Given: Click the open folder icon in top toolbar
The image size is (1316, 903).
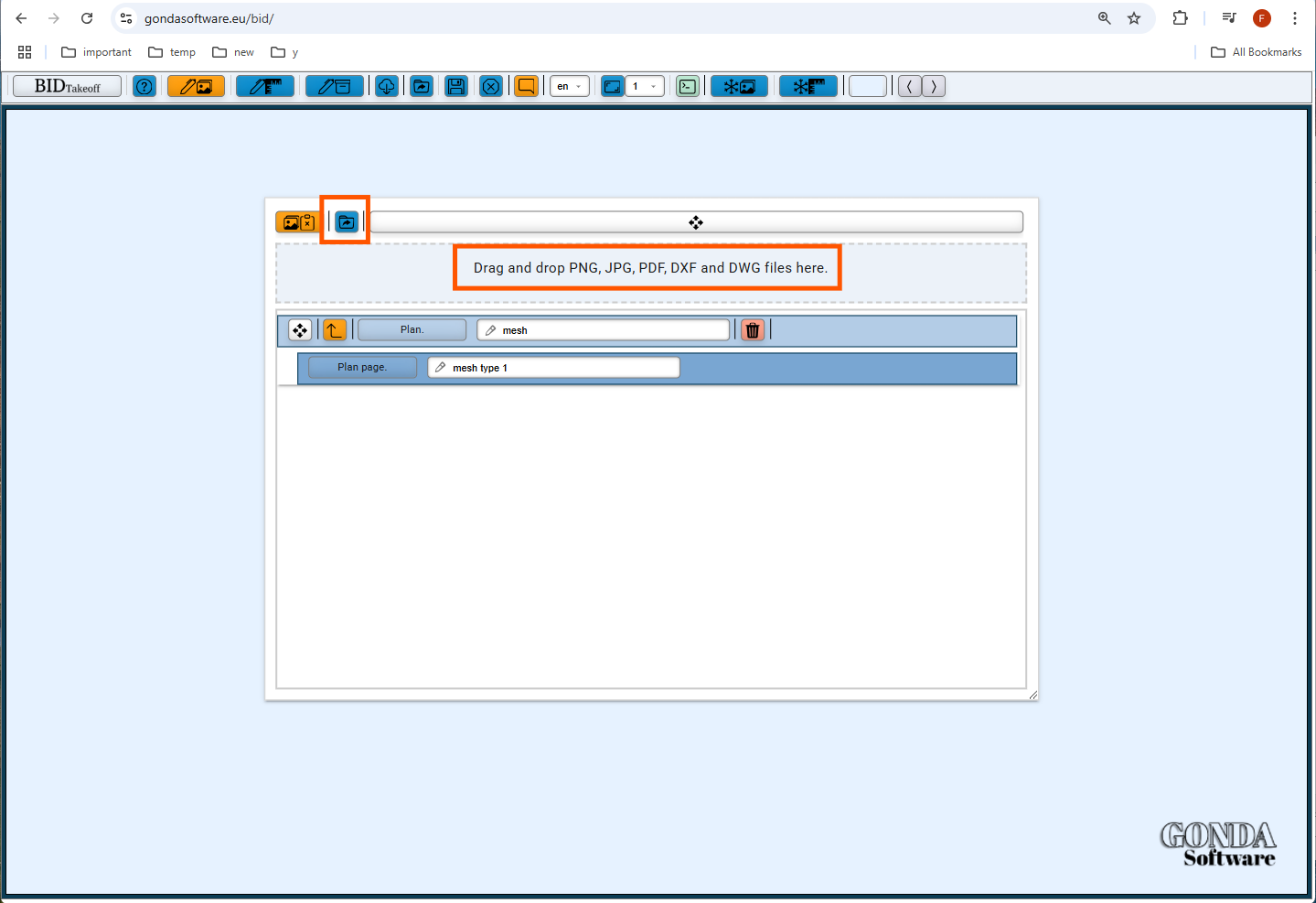Looking at the screenshot, I should tap(422, 86).
